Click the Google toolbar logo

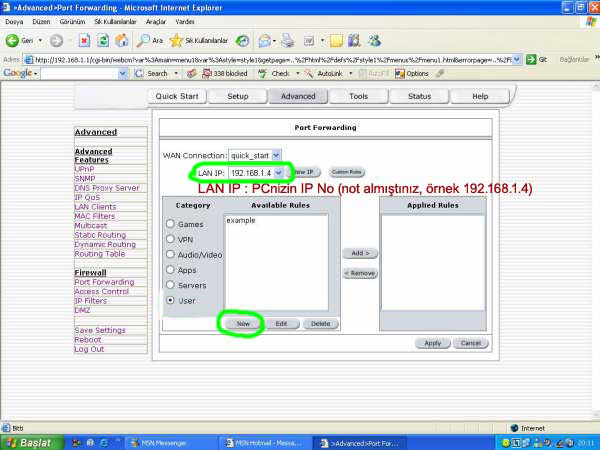[17, 73]
